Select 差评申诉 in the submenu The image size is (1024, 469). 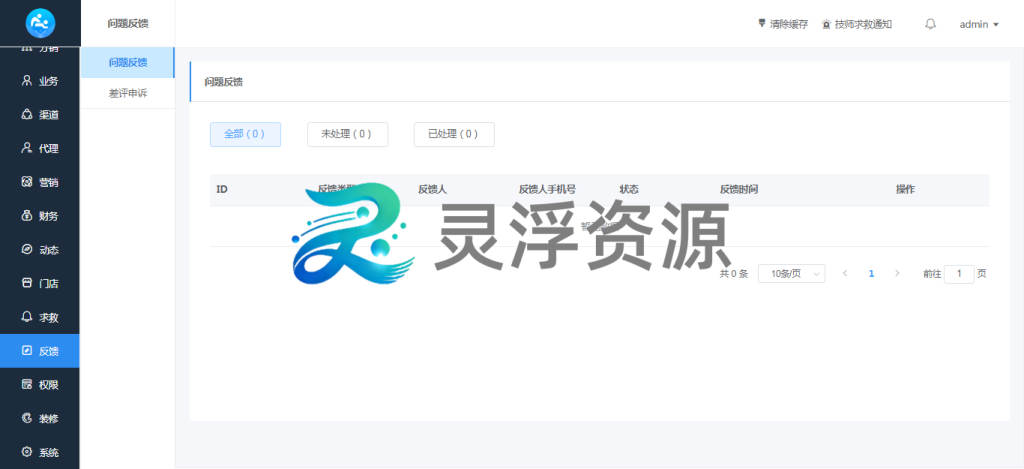128,93
